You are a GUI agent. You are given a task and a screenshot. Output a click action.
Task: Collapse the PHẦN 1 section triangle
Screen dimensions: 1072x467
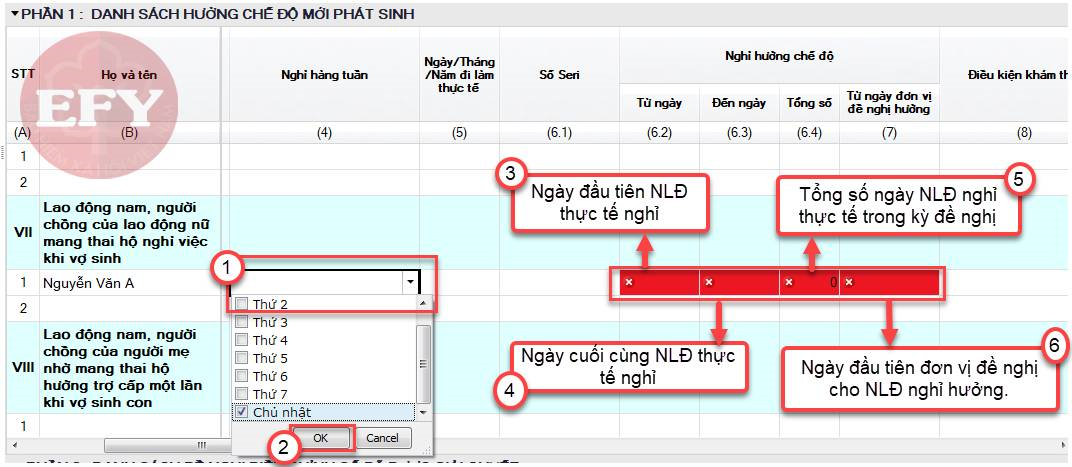pos(14,14)
